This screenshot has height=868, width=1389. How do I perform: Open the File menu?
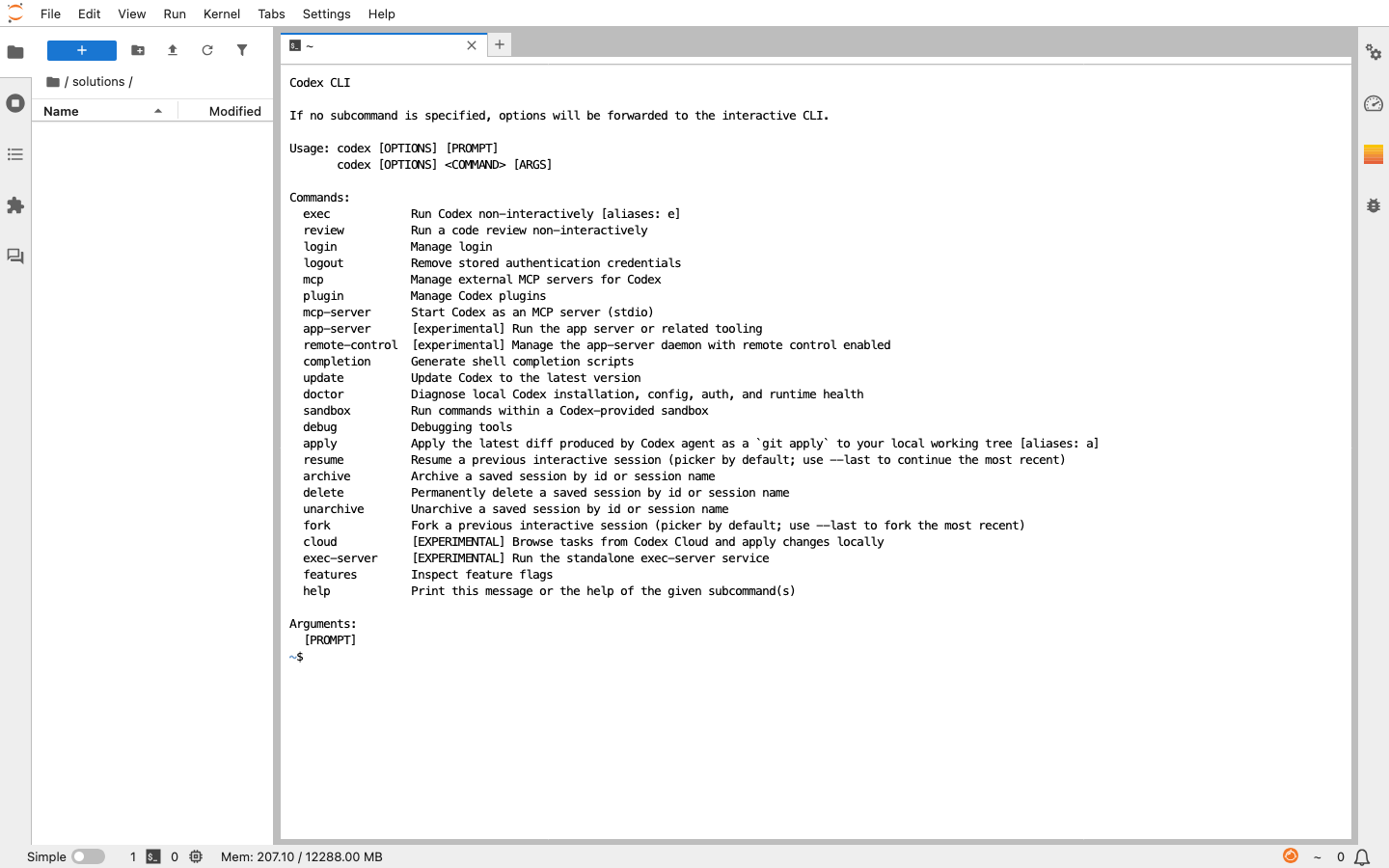(51, 14)
